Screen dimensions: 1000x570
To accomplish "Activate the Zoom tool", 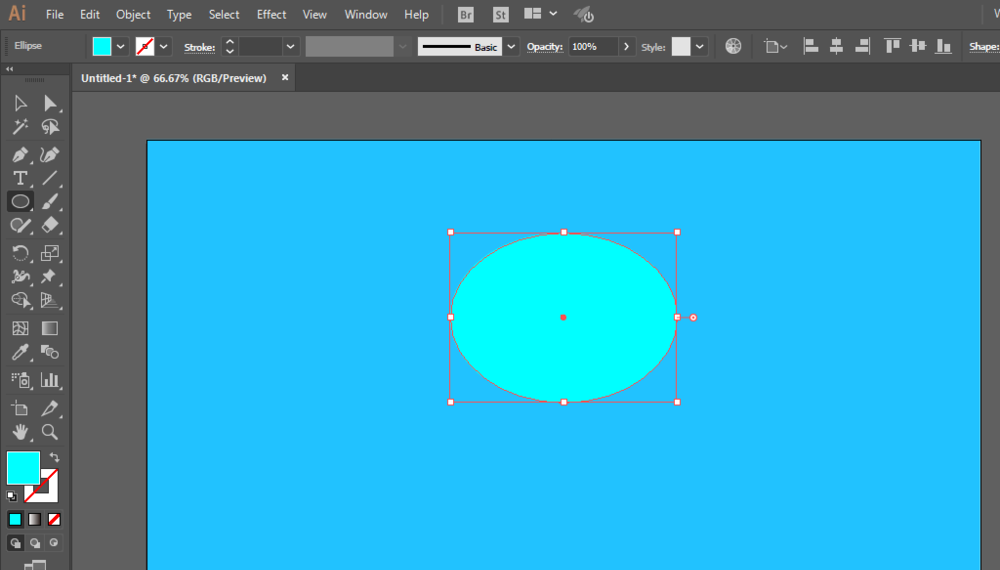I will (x=49, y=433).
